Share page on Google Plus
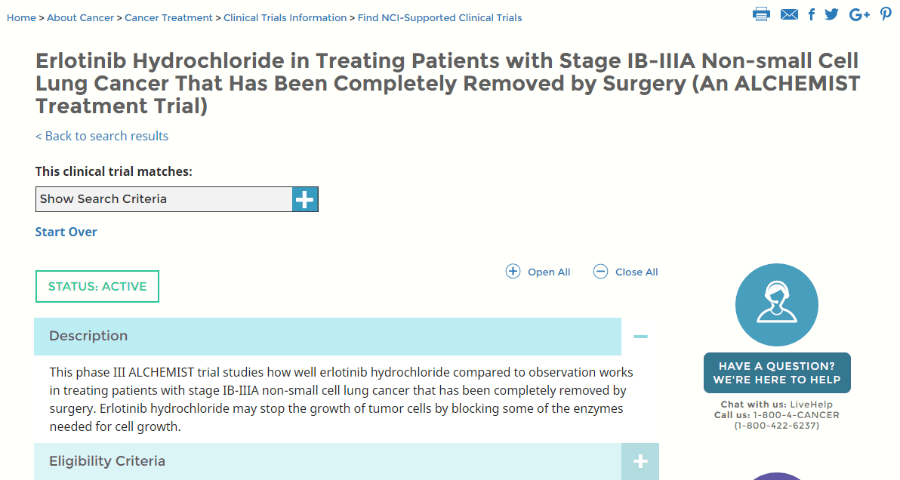 pyautogui.click(x=859, y=14)
